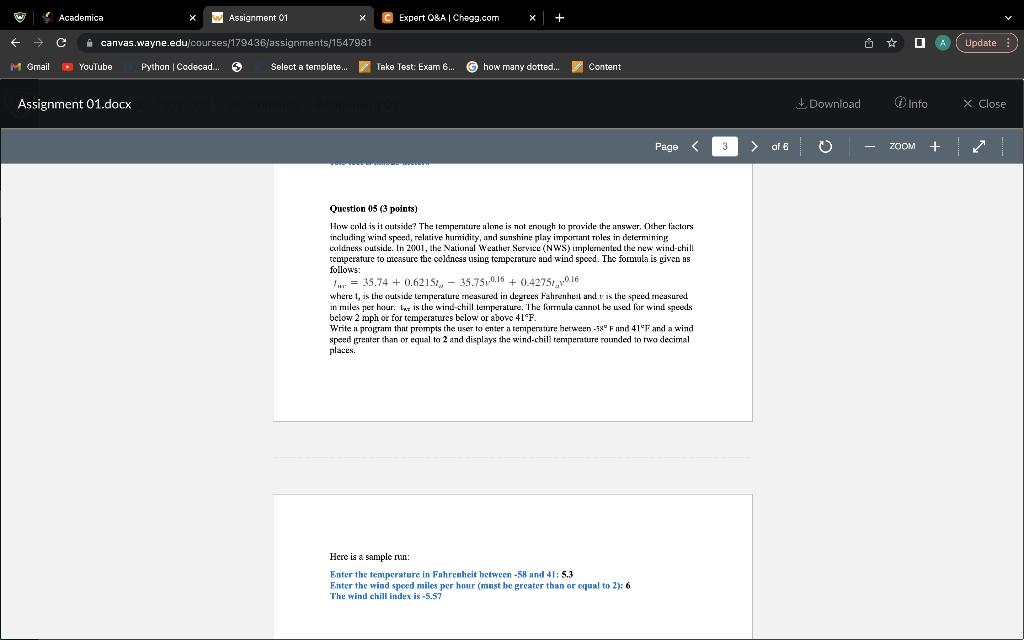Focus the page number input field
The height and width of the screenshot is (640, 1024).
point(725,146)
